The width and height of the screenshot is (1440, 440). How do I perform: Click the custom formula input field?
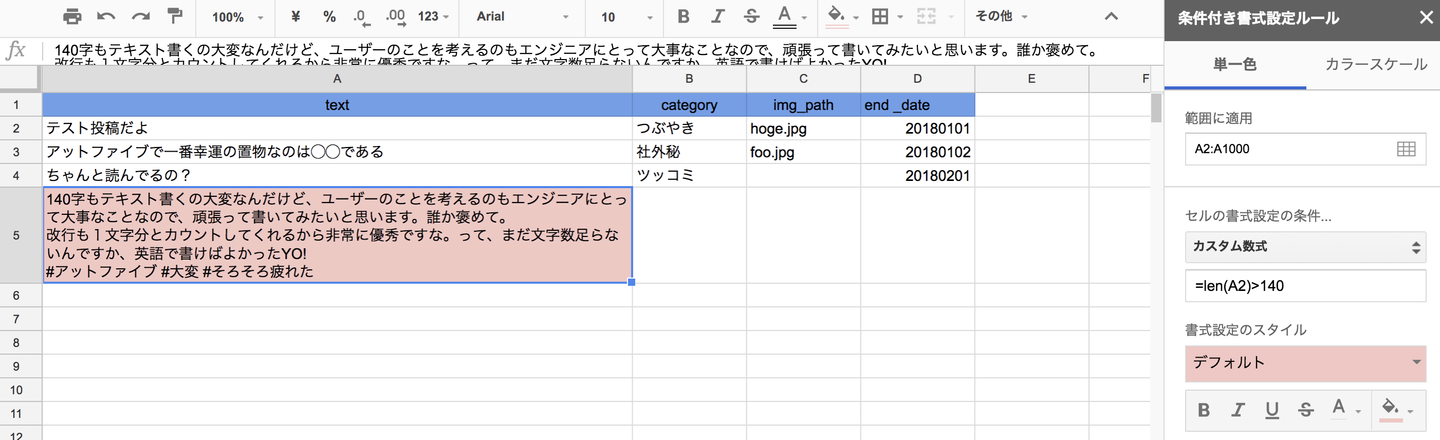(1305, 287)
